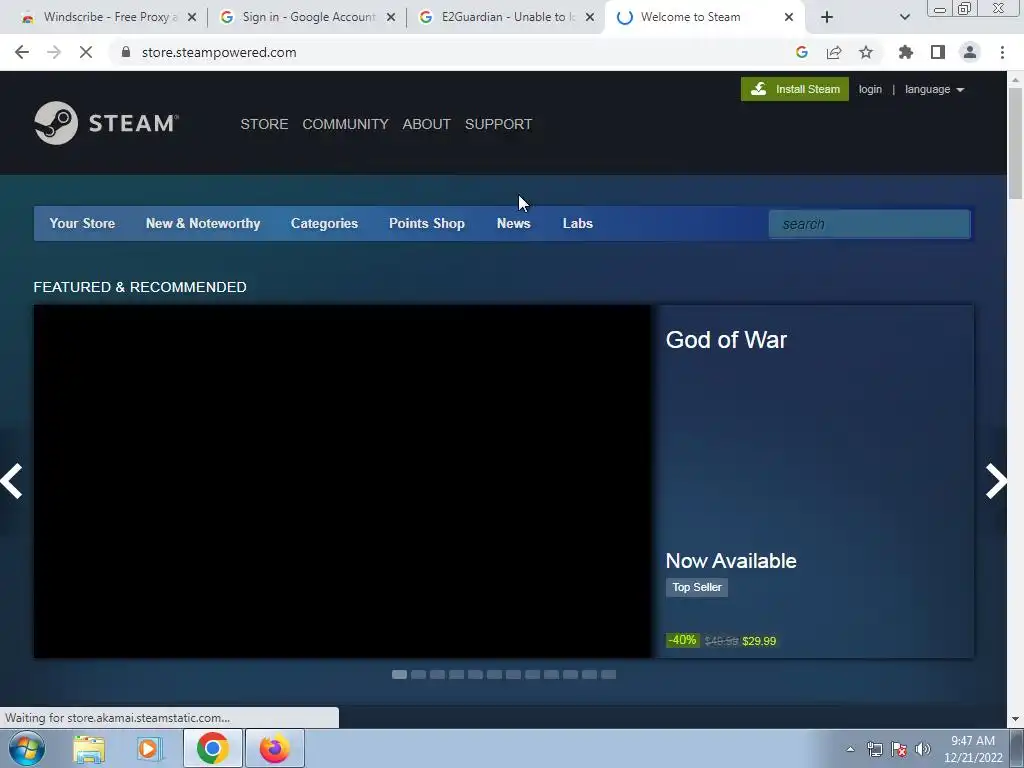
Task: Show hidden tray icons arrow
Action: (x=850, y=749)
